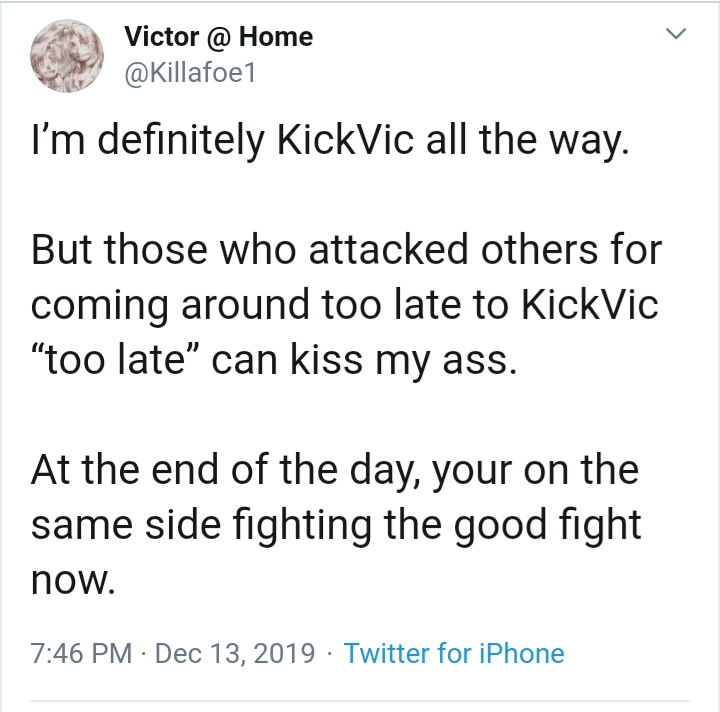Click Victor's circular profile avatar

coord(67,56)
